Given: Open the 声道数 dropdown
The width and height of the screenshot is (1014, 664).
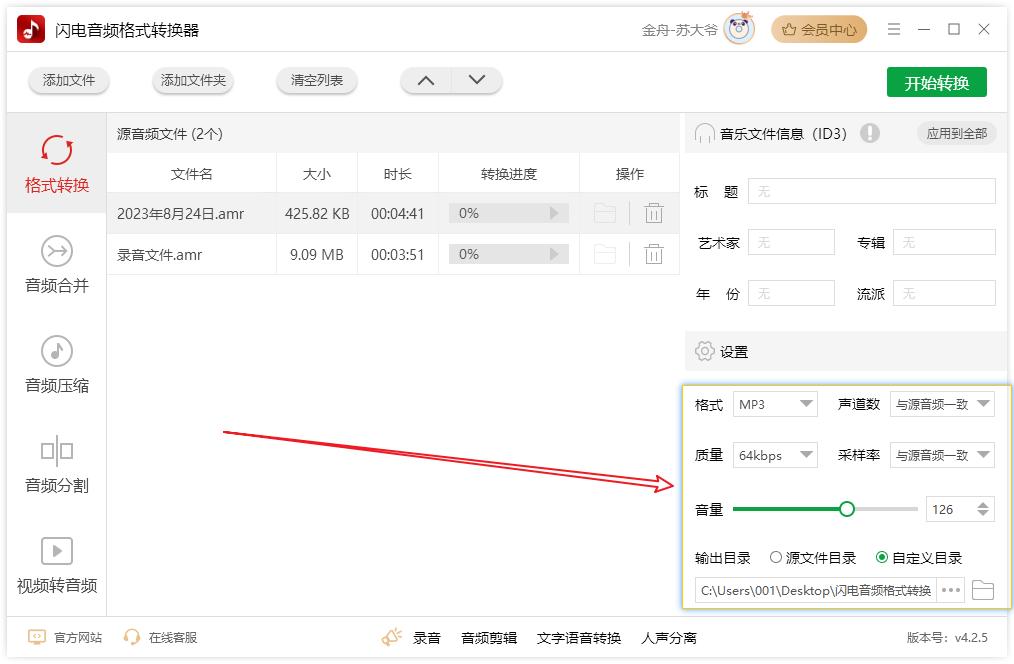Looking at the screenshot, I should point(942,404).
